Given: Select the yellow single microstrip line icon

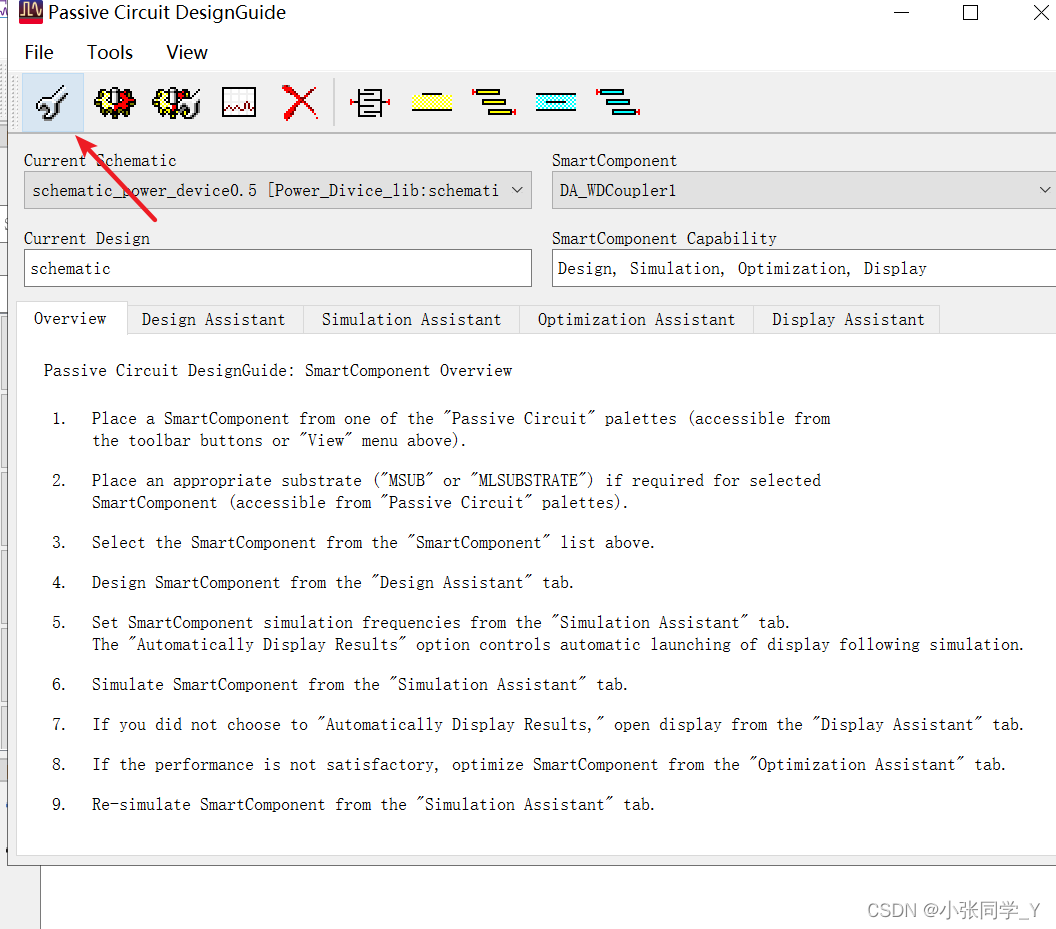Looking at the screenshot, I should 432,102.
